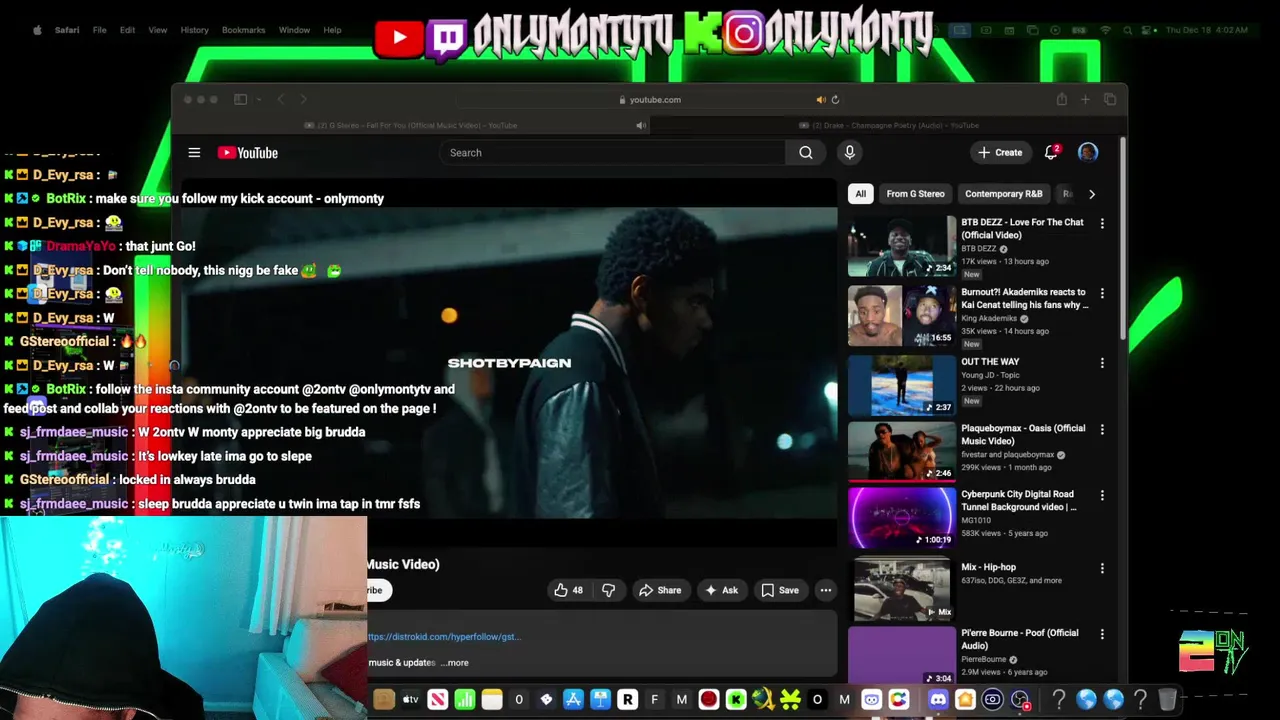Launch Apple TV from the Dock
The height and width of the screenshot is (720, 1280).
pos(410,700)
